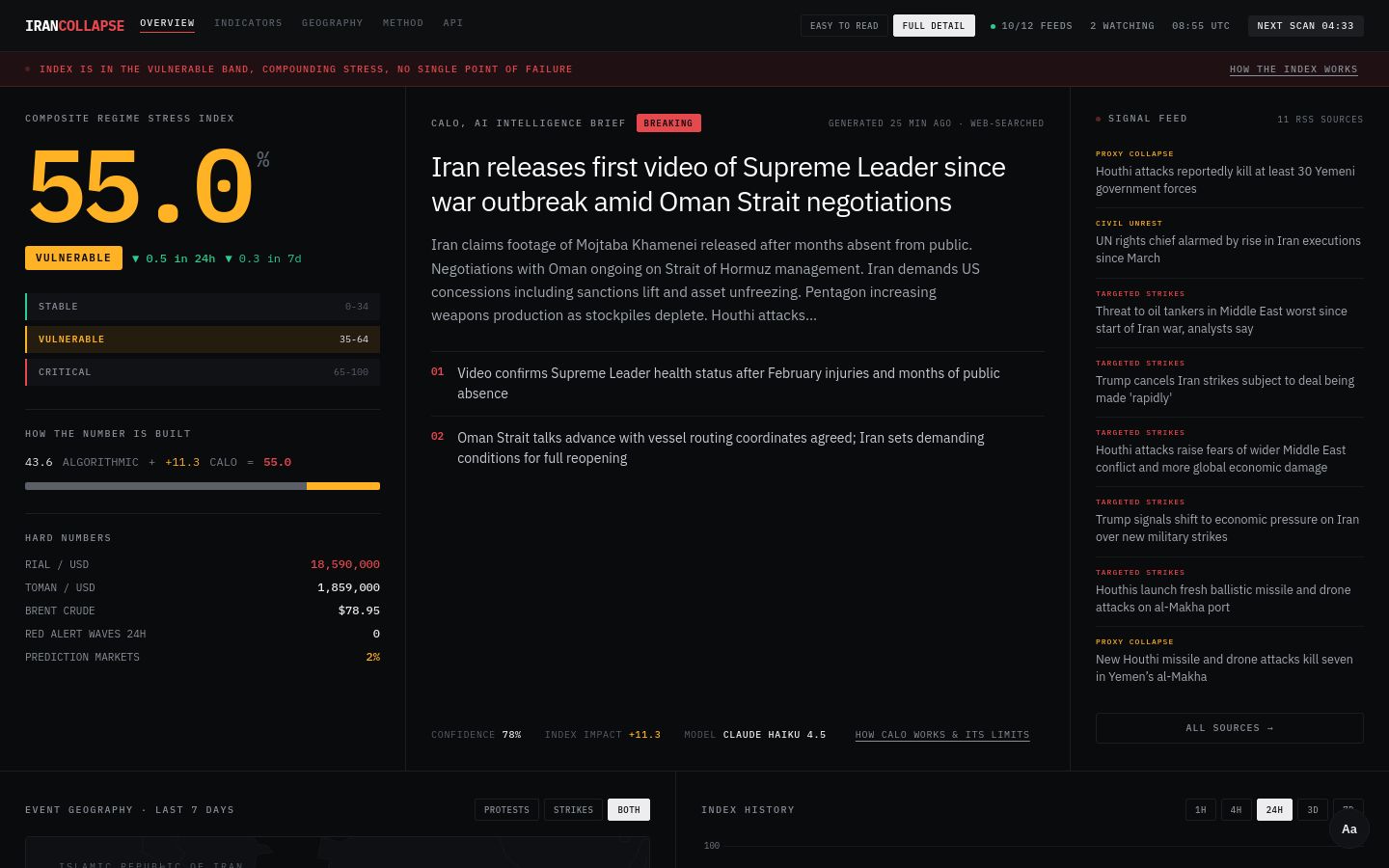Select the Critical 65-100 band row
The image size is (1389, 868).
(x=203, y=372)
